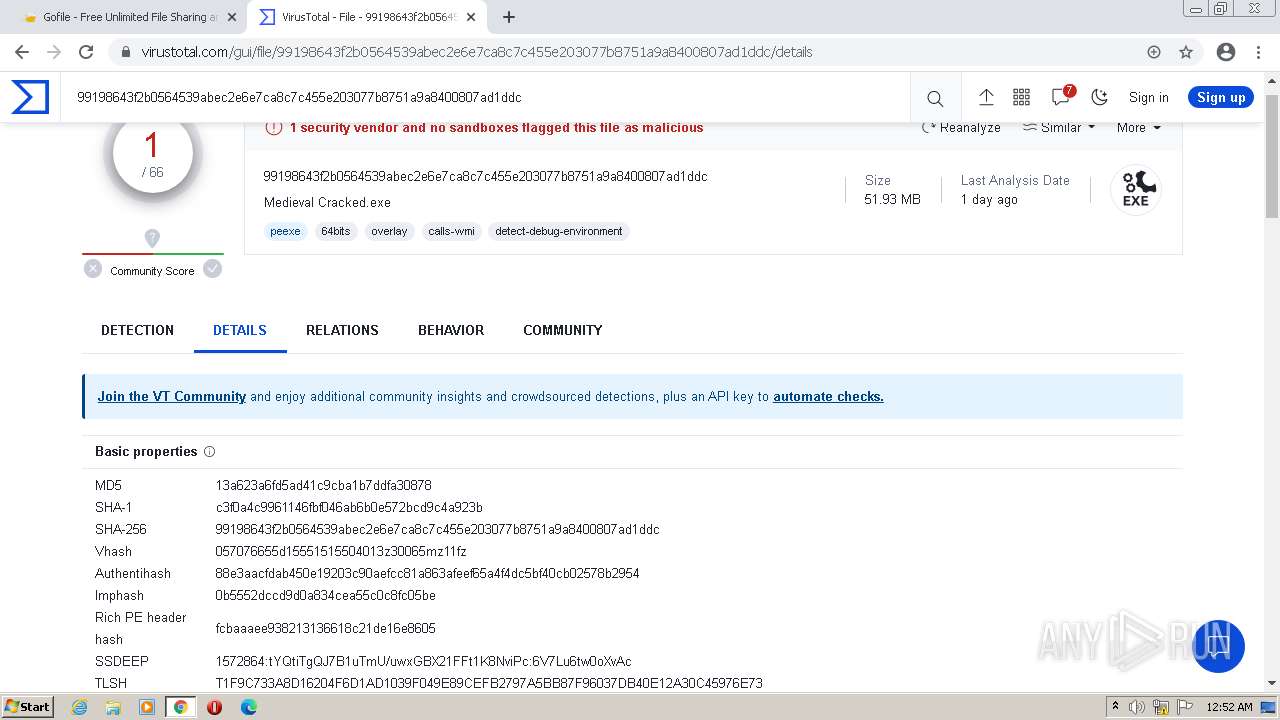Screen dimensions: 1280x720
Task: Click the automate checks link
Action: [828, 396]
